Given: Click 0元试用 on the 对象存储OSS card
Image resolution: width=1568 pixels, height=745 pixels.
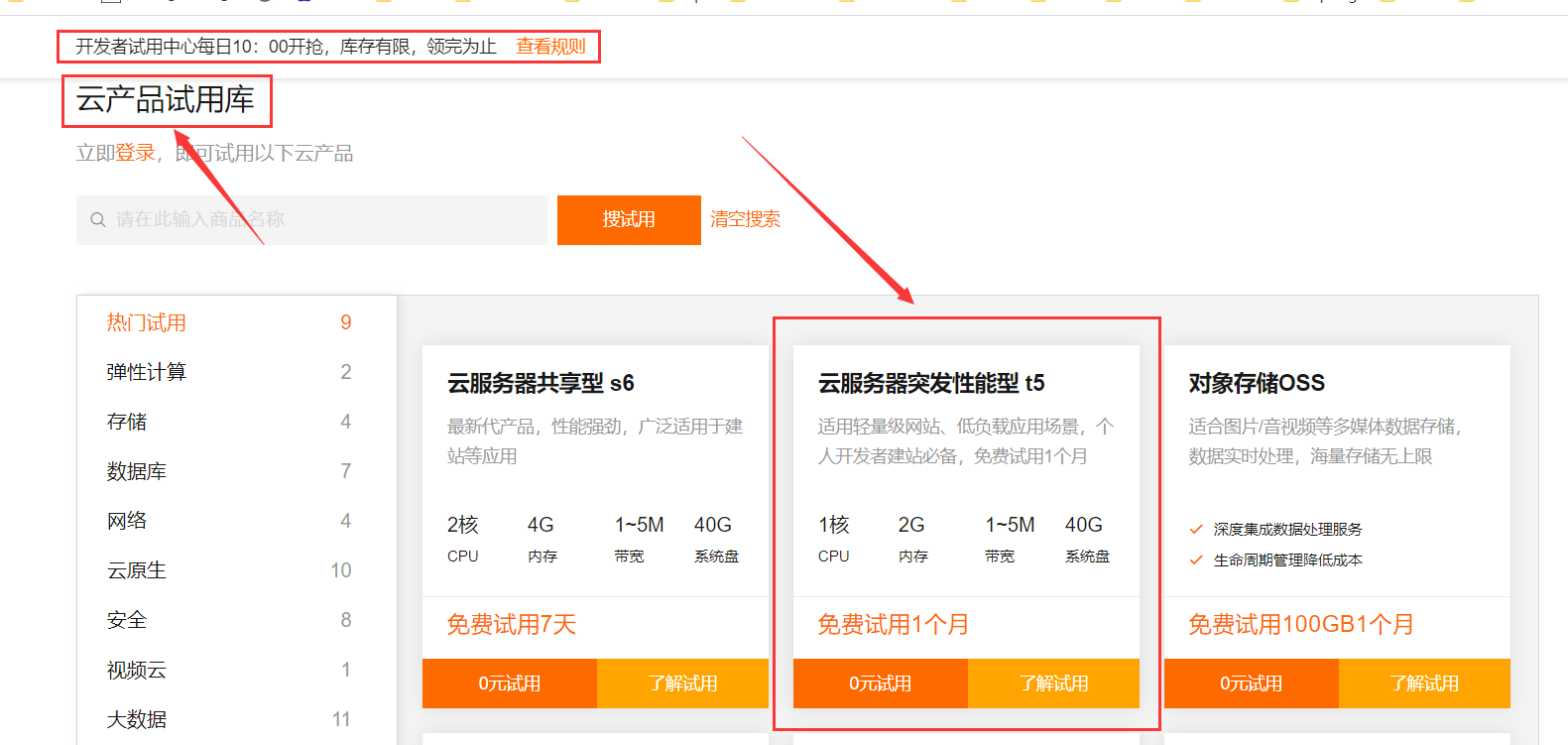Looking at the screenshot, I should tap(1252, 683).
